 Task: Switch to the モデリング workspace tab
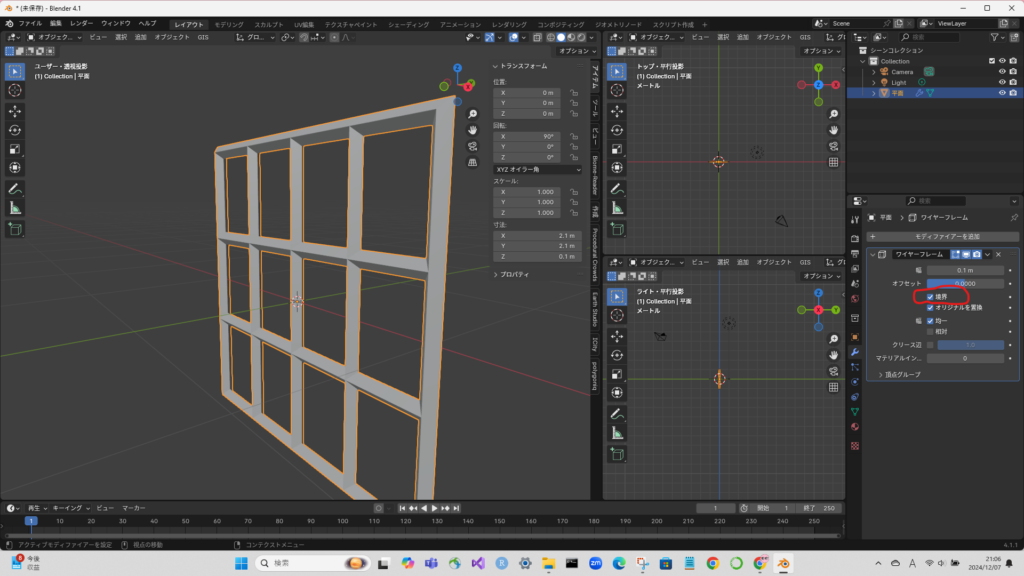pos(229,23)
